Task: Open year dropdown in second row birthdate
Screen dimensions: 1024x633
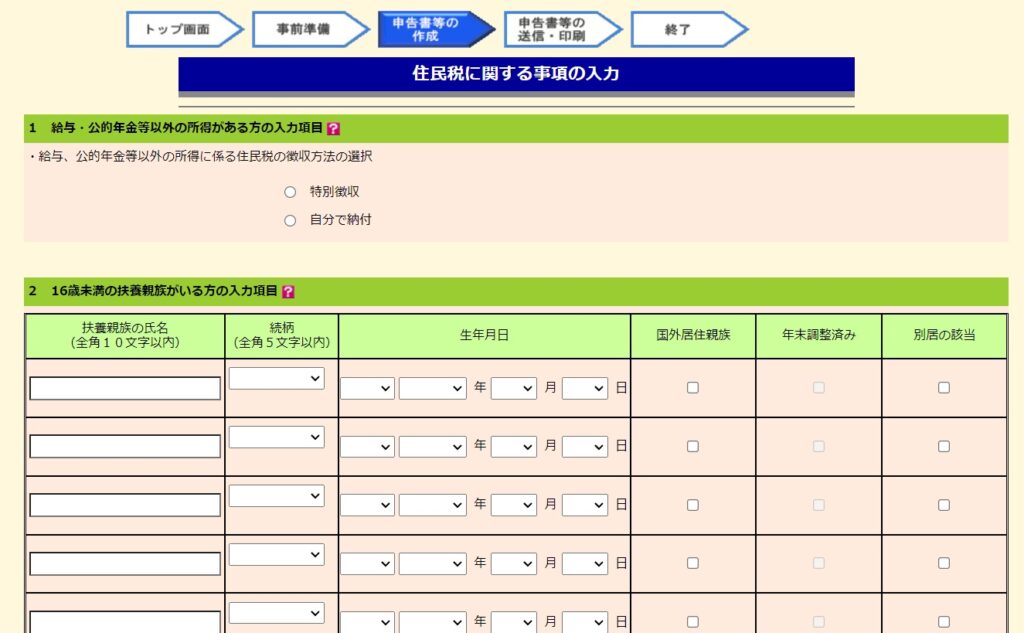Action: [x=433, y=447]
